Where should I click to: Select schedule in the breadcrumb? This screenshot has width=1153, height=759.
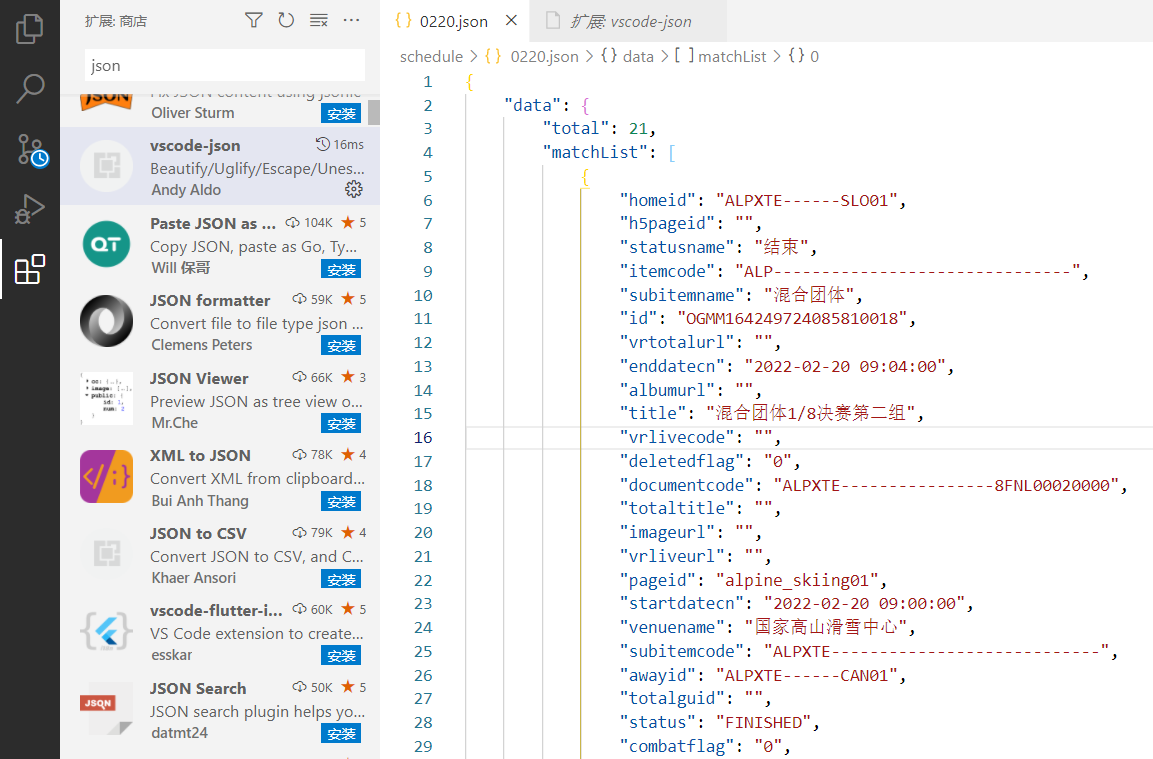coord(432,57)
